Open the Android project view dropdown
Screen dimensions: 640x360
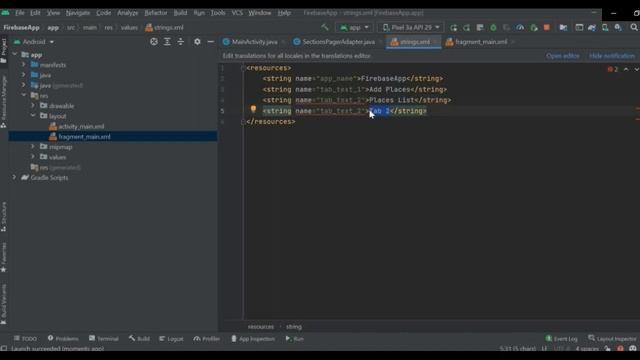(x=34, y=42)
